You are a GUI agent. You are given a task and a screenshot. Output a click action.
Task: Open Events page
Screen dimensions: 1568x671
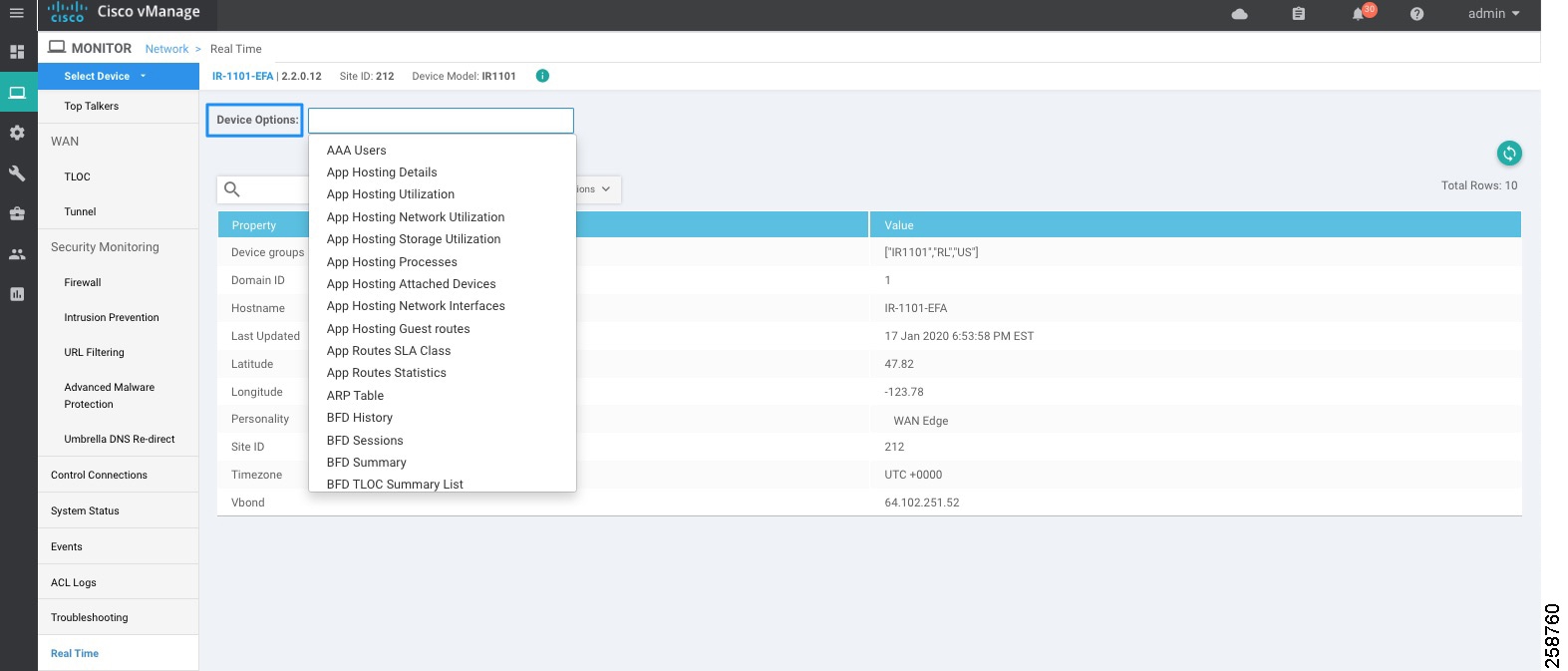coord(67,546)
